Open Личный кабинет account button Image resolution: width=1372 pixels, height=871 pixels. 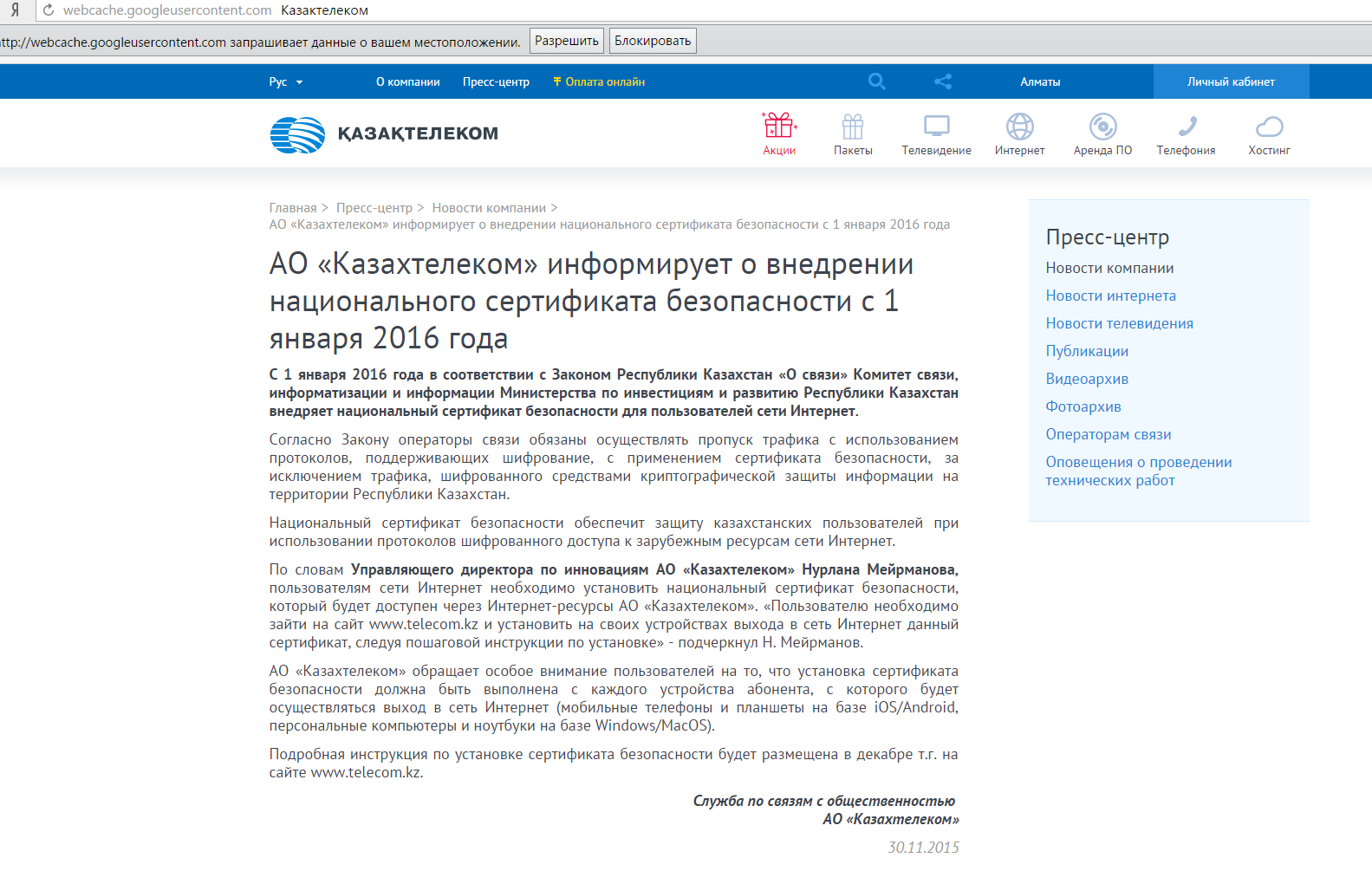tap(1231, 81)
